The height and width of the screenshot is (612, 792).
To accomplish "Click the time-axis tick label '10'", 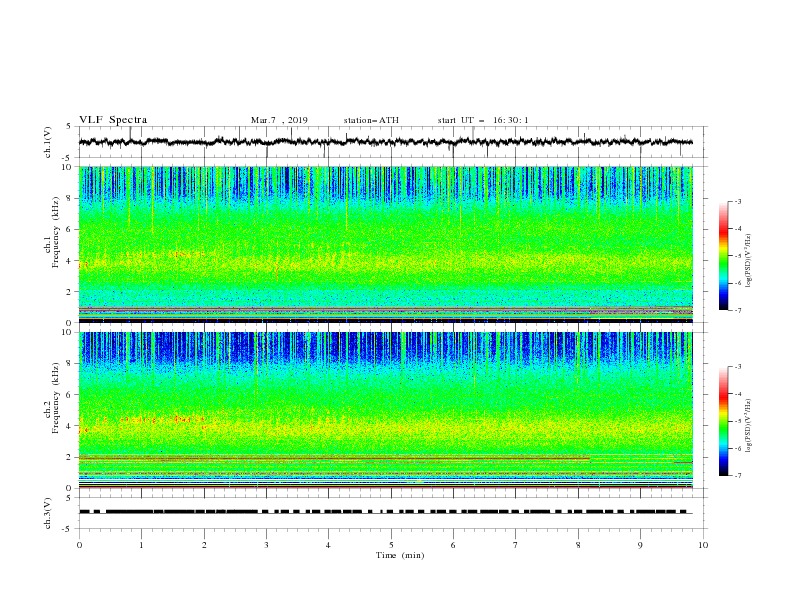I will (x=703, y=545).
